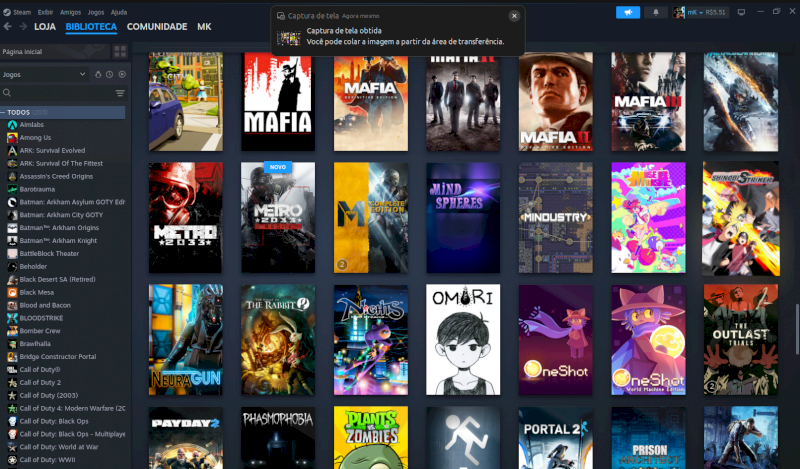Image resolution: width=800 pixels, height=469 pixels.
Task: Open the NiGHTS game cover
Action: point(371,340)
